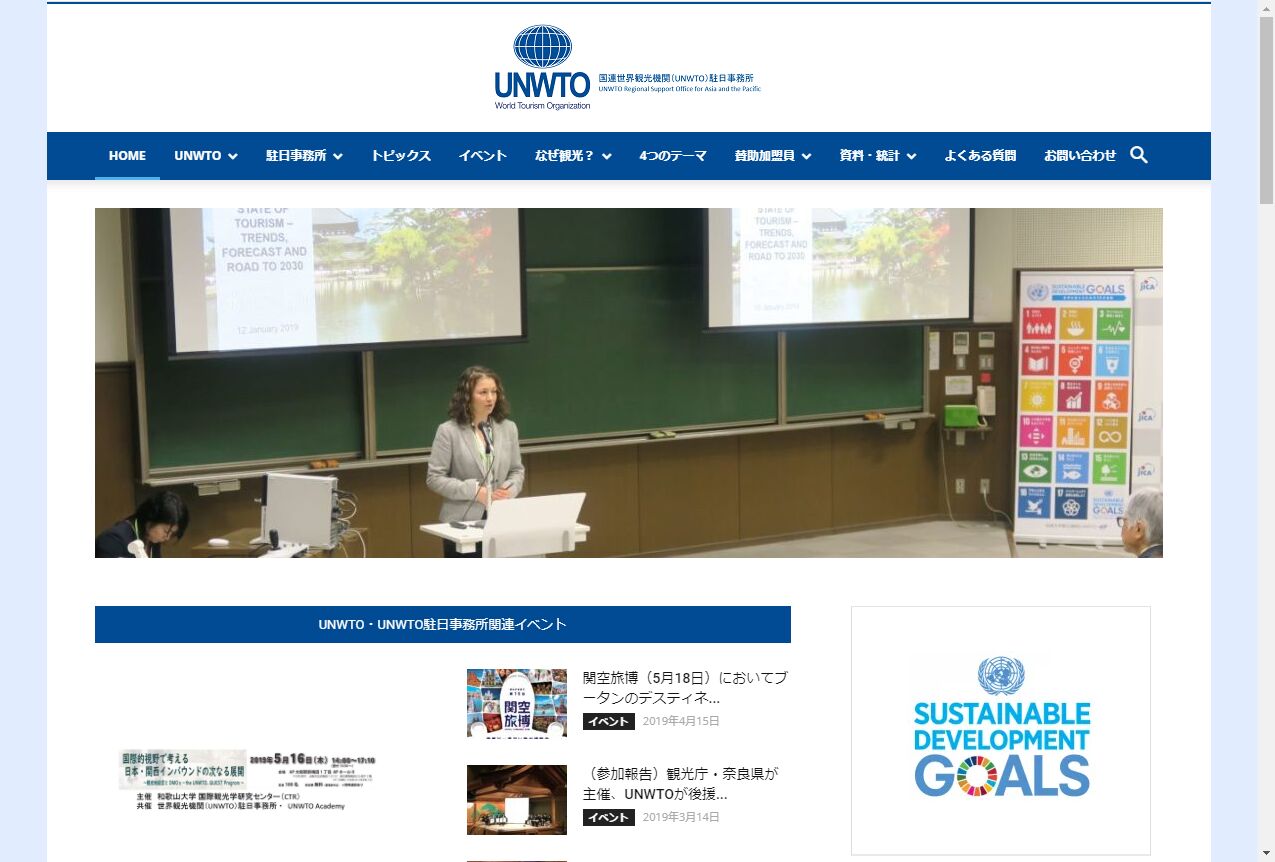
Task: Expand the 資料・統計 dropdown menu
Action: click(x=878, y=156)
